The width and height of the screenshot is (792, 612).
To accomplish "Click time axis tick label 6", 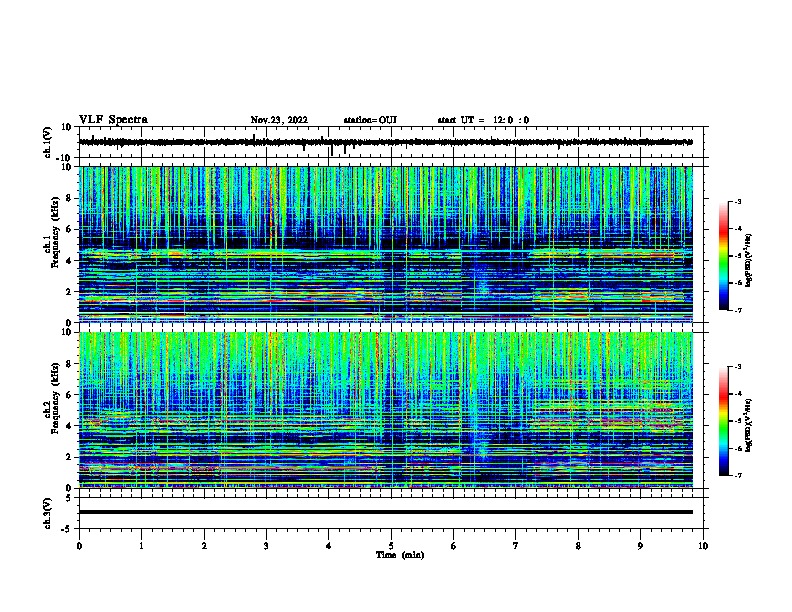I will coord(454,546).
